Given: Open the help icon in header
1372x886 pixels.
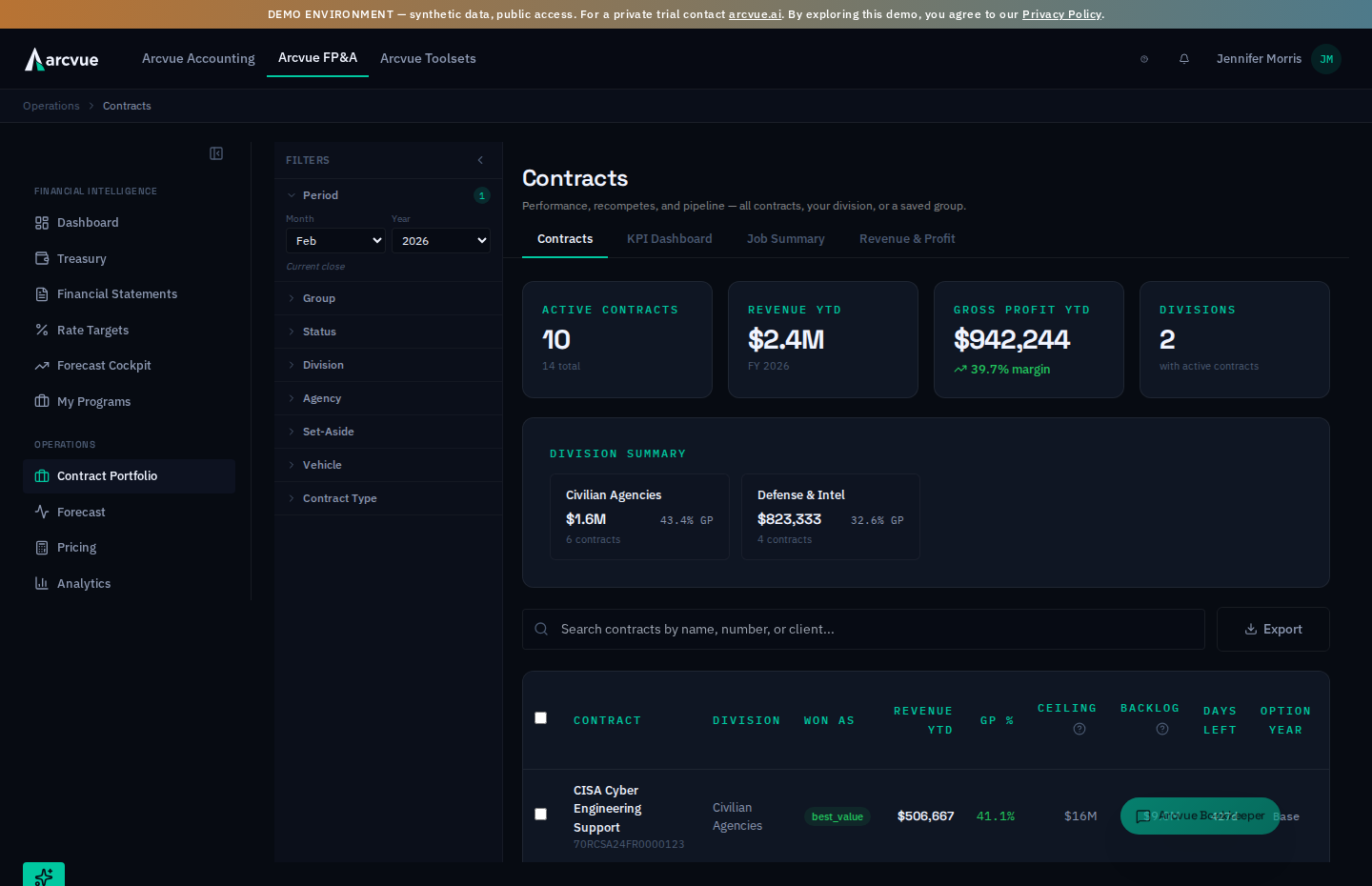Looking at the screenshot, I should (1144, 59).
